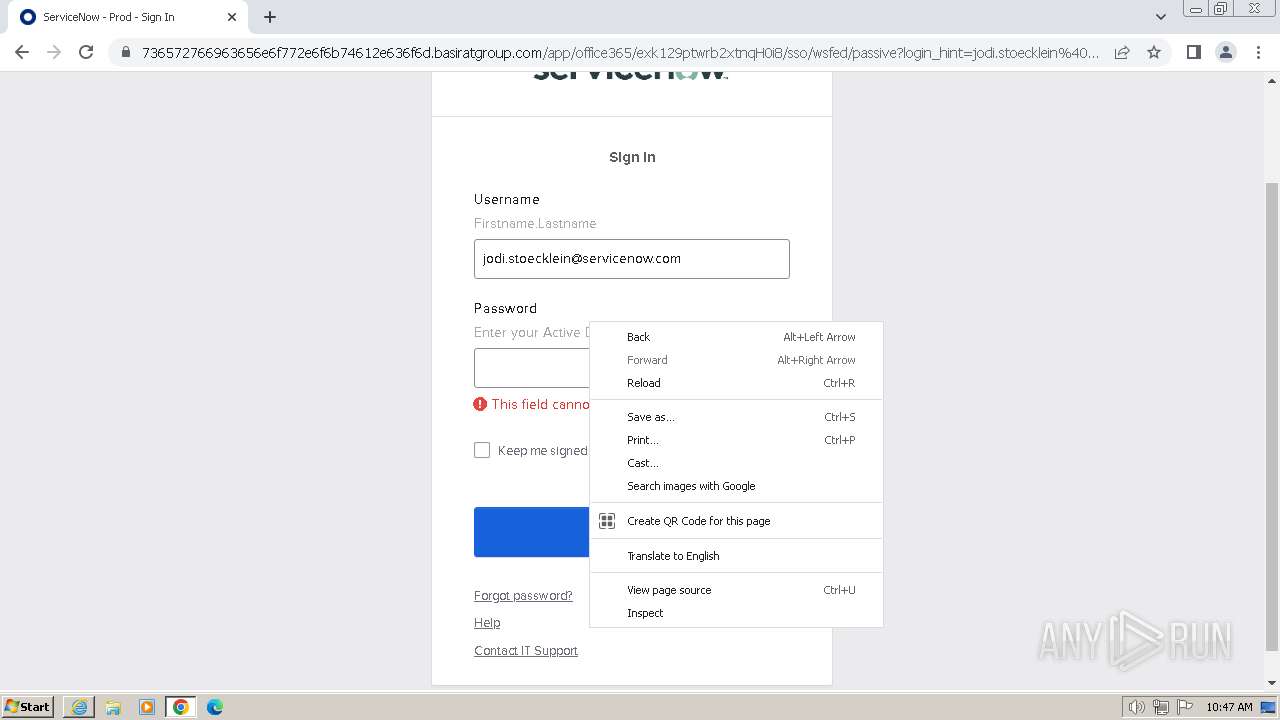
Task: Open File Explorer folder taskbar icon
Action: tap(113, 707)
